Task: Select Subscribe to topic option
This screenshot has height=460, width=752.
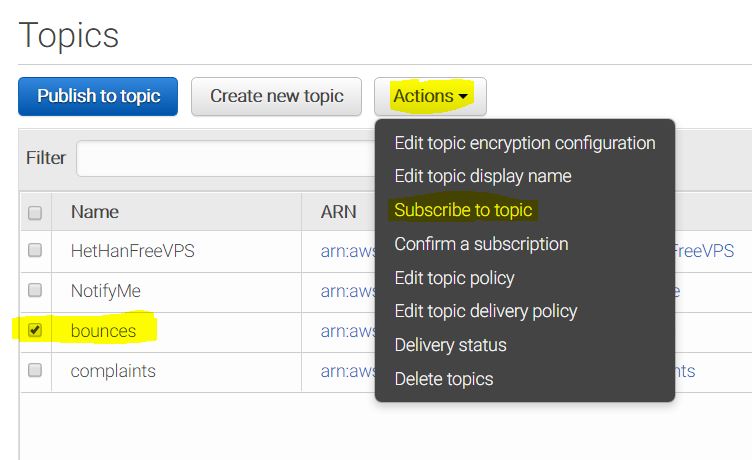Action: coord(463,210)
